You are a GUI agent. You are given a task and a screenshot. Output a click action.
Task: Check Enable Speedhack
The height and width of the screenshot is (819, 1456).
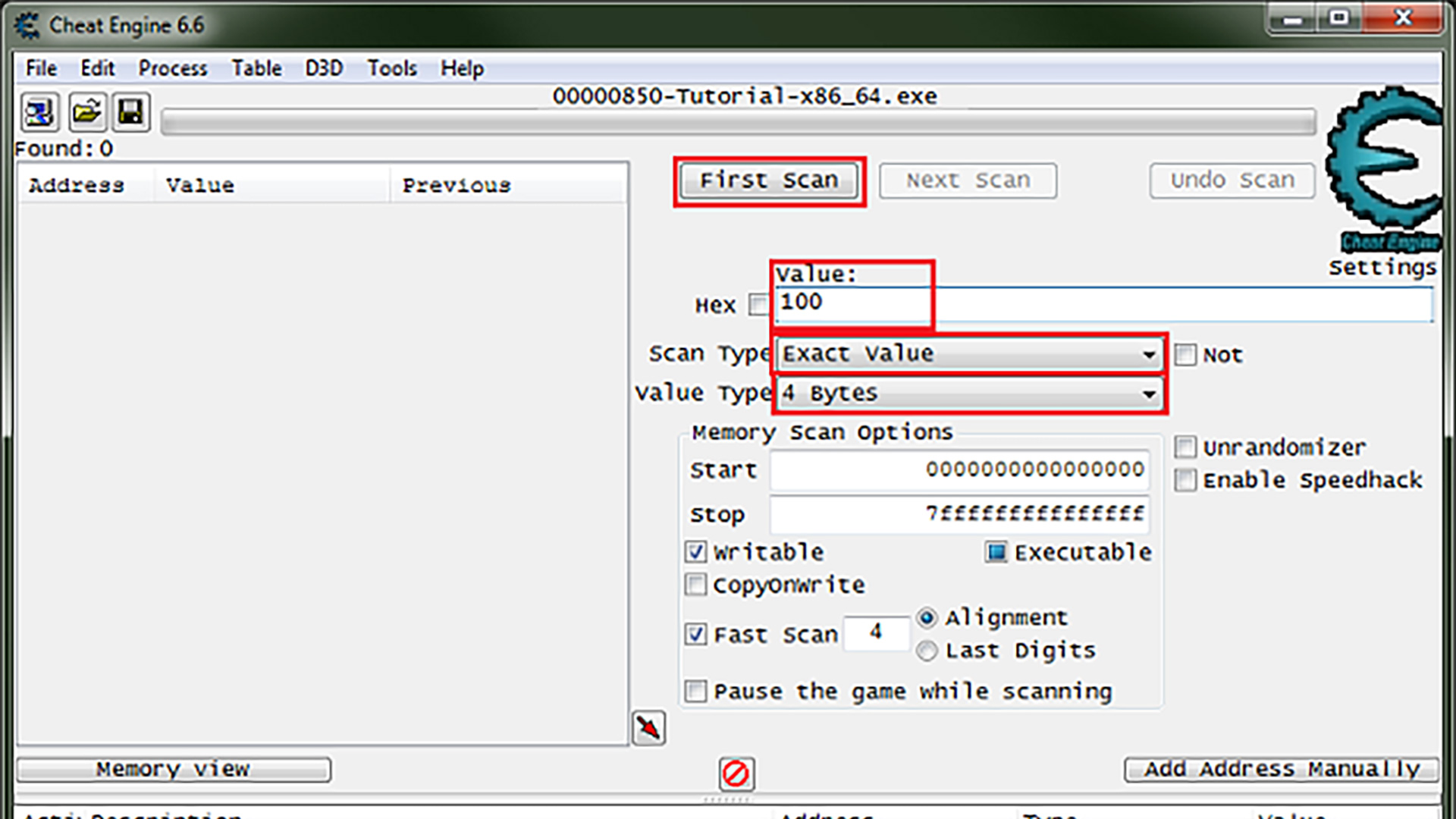point(1185,480)
